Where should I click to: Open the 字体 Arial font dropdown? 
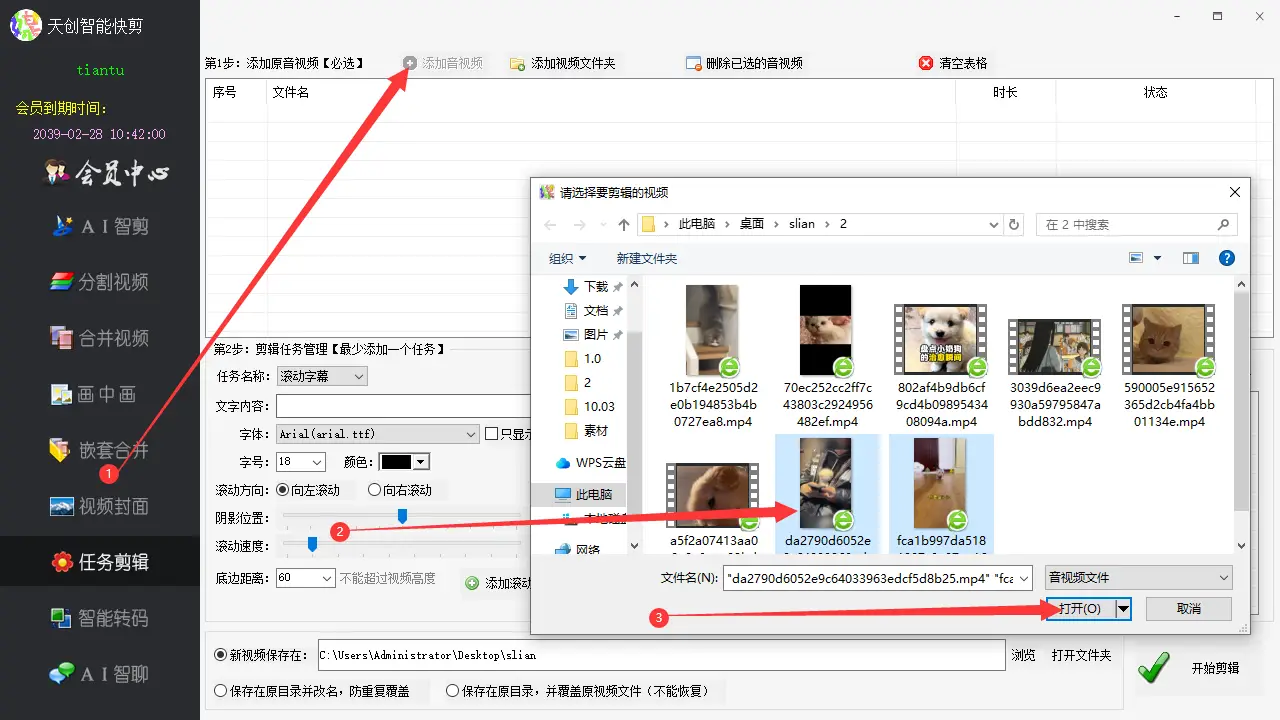tap(378, 434)
